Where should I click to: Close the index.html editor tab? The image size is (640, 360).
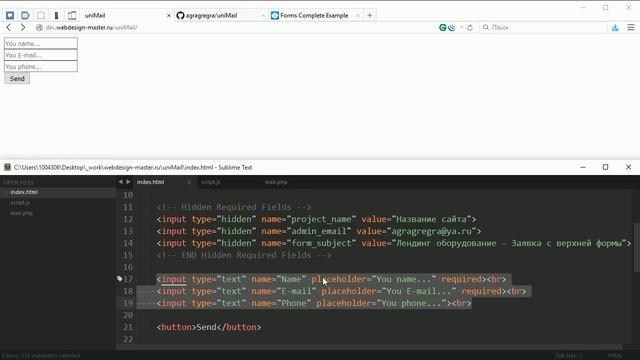189,182
